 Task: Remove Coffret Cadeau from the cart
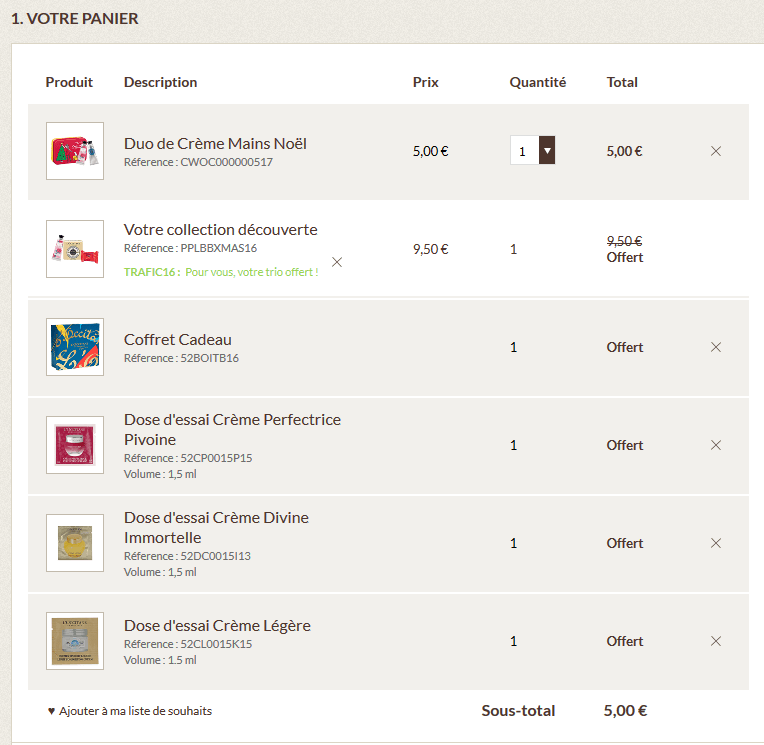click(x=716, y=347)
